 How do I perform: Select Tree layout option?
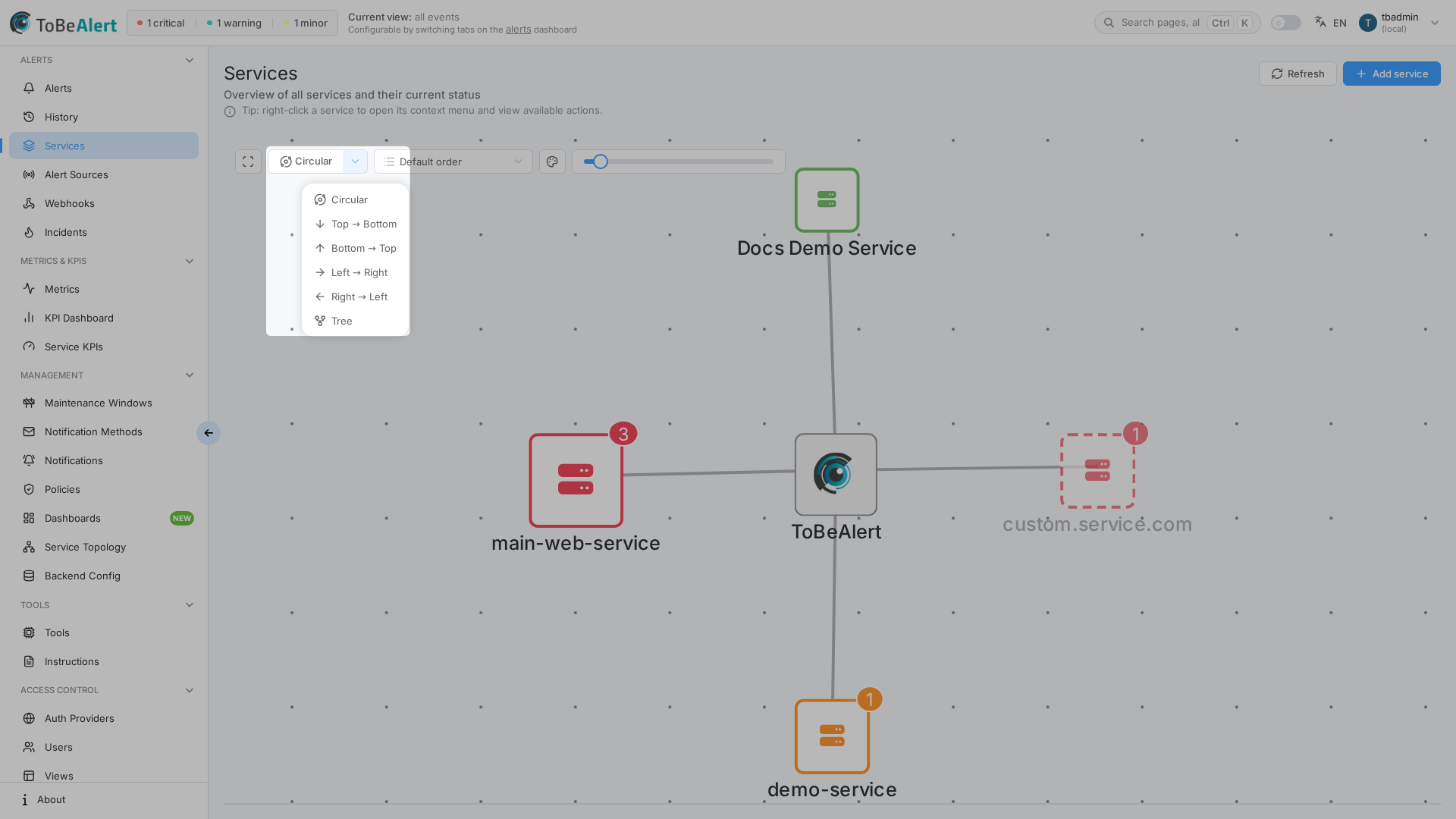point(356,321)
